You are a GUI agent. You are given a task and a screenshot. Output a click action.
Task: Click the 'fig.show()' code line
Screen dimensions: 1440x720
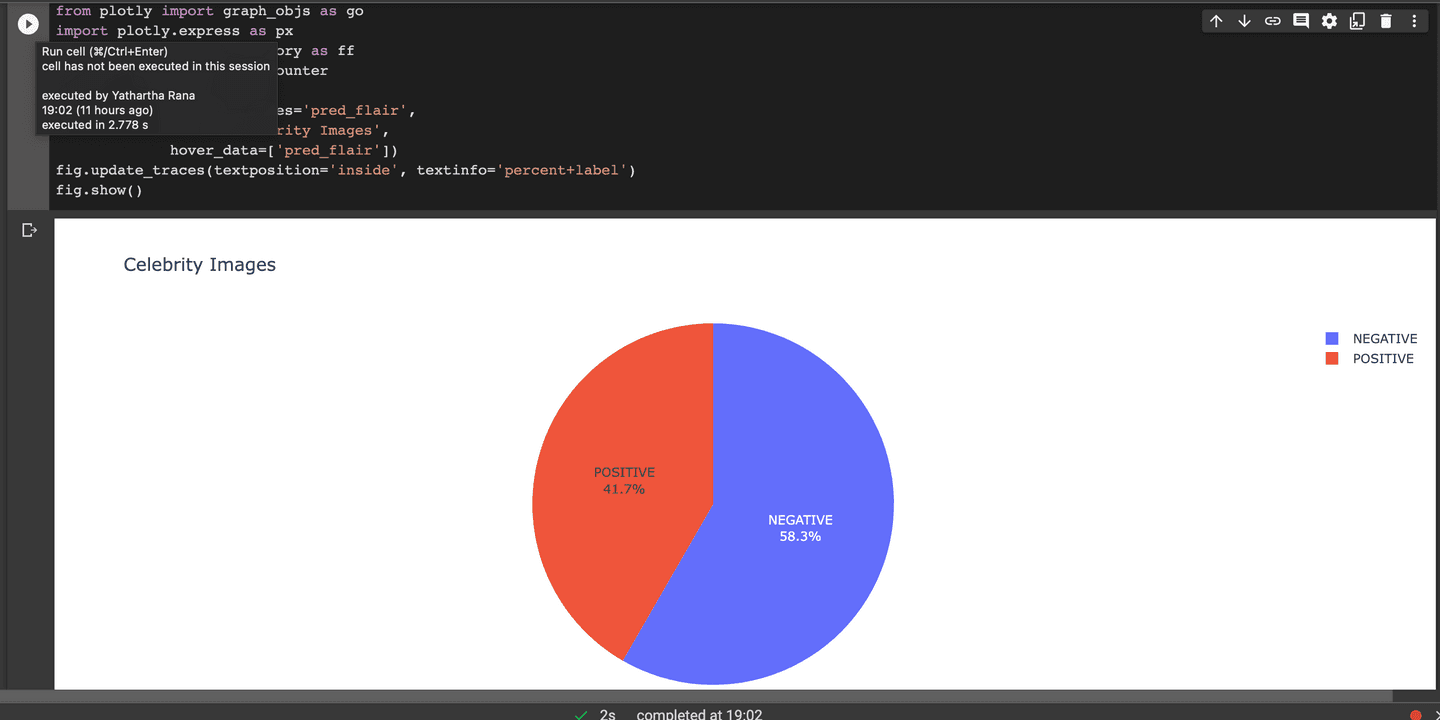point(99,190)
